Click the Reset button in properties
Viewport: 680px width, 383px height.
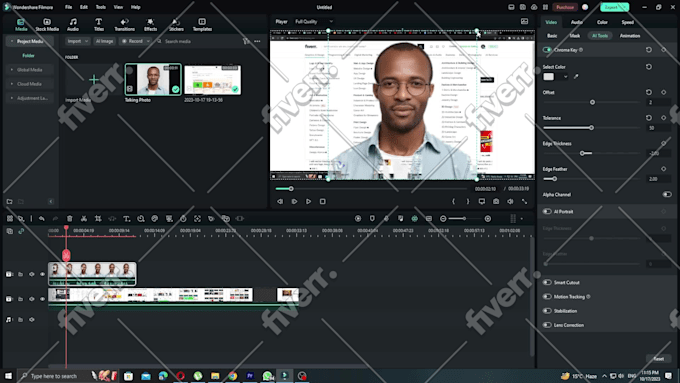click(x=658, y=359)
